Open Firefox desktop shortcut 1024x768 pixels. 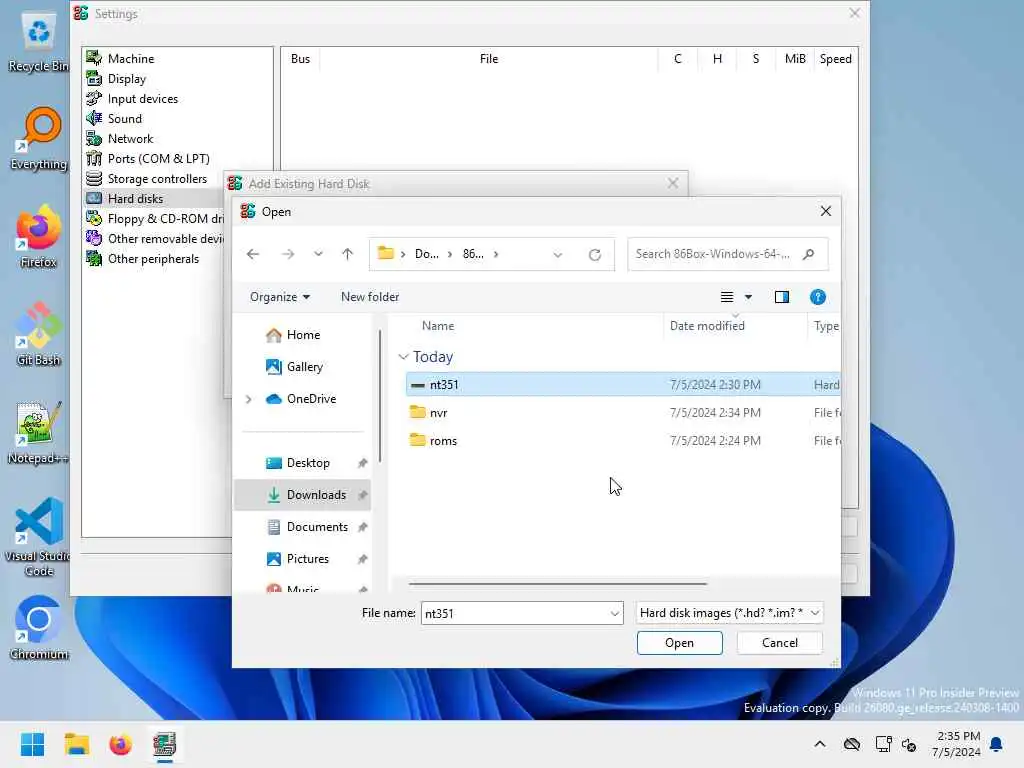click(39, 236)
